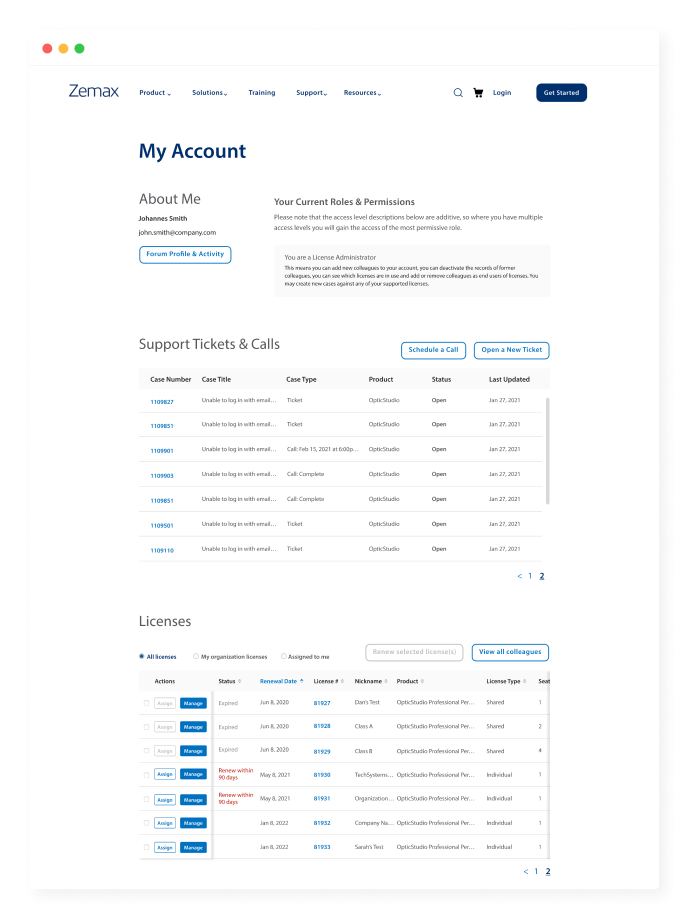This screenshot has height=919, width=689.
Task: Click the Get Started button
Action: pyautogui.click(x=561, y=93)
